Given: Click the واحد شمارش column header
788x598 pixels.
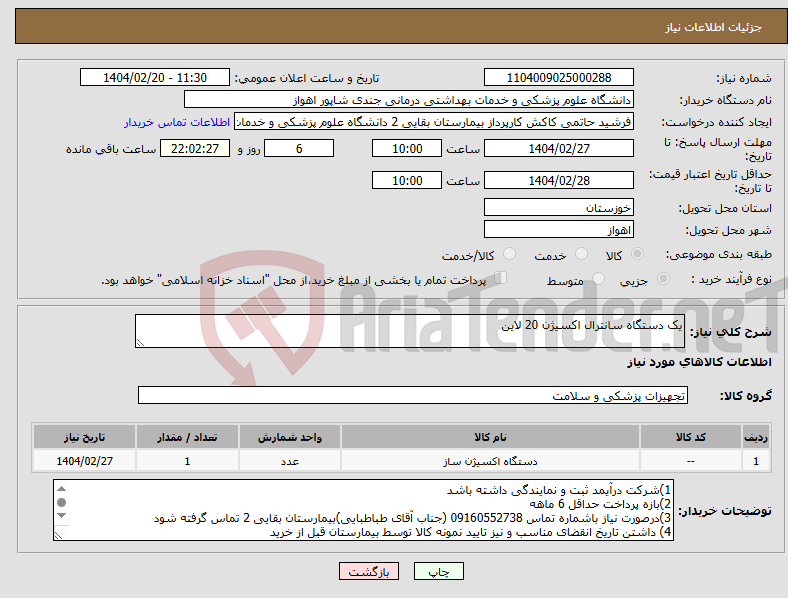Looking at the screenshot, I should coord(290,437).
